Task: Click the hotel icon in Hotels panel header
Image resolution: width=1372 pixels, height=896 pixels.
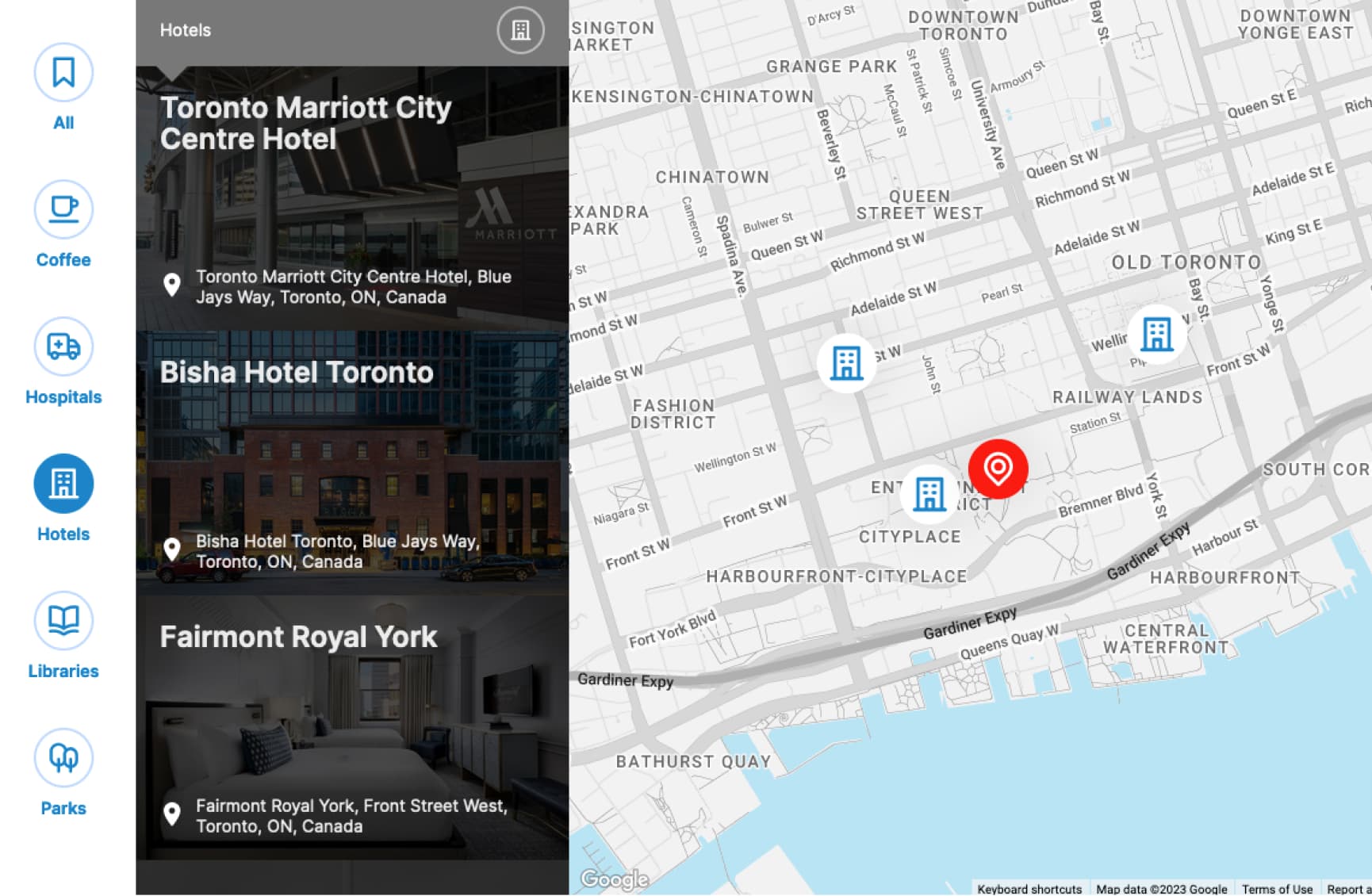Action: coord(520,30)
